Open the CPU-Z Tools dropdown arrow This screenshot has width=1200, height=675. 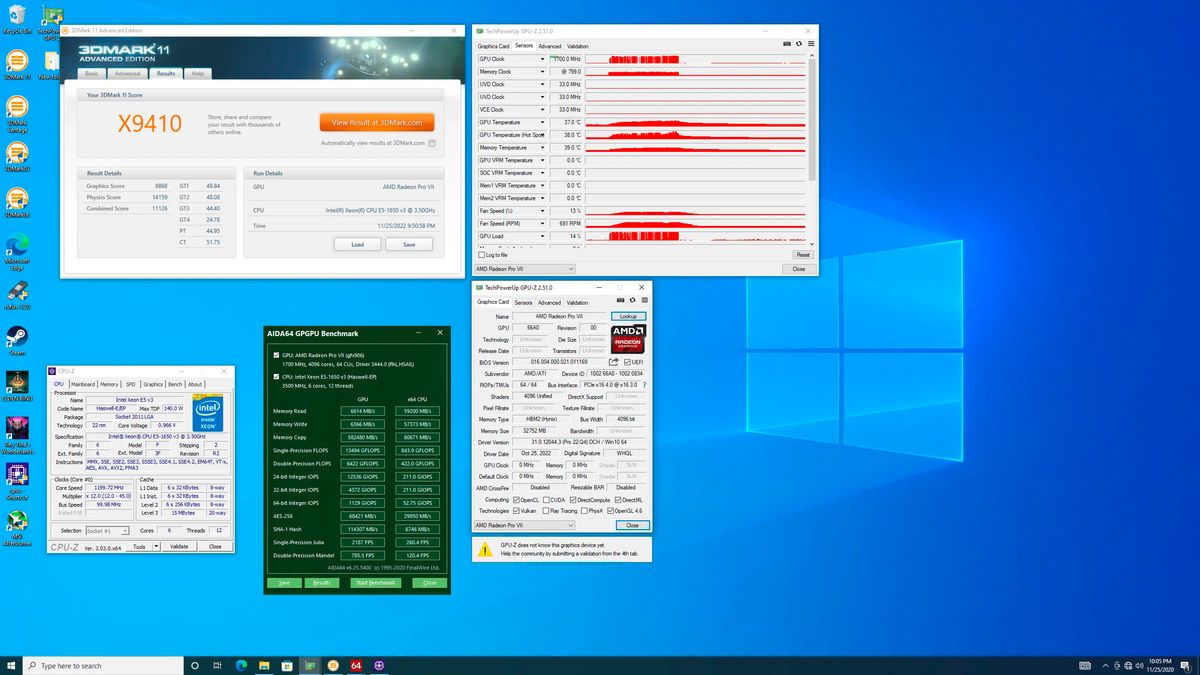point(154,546)
